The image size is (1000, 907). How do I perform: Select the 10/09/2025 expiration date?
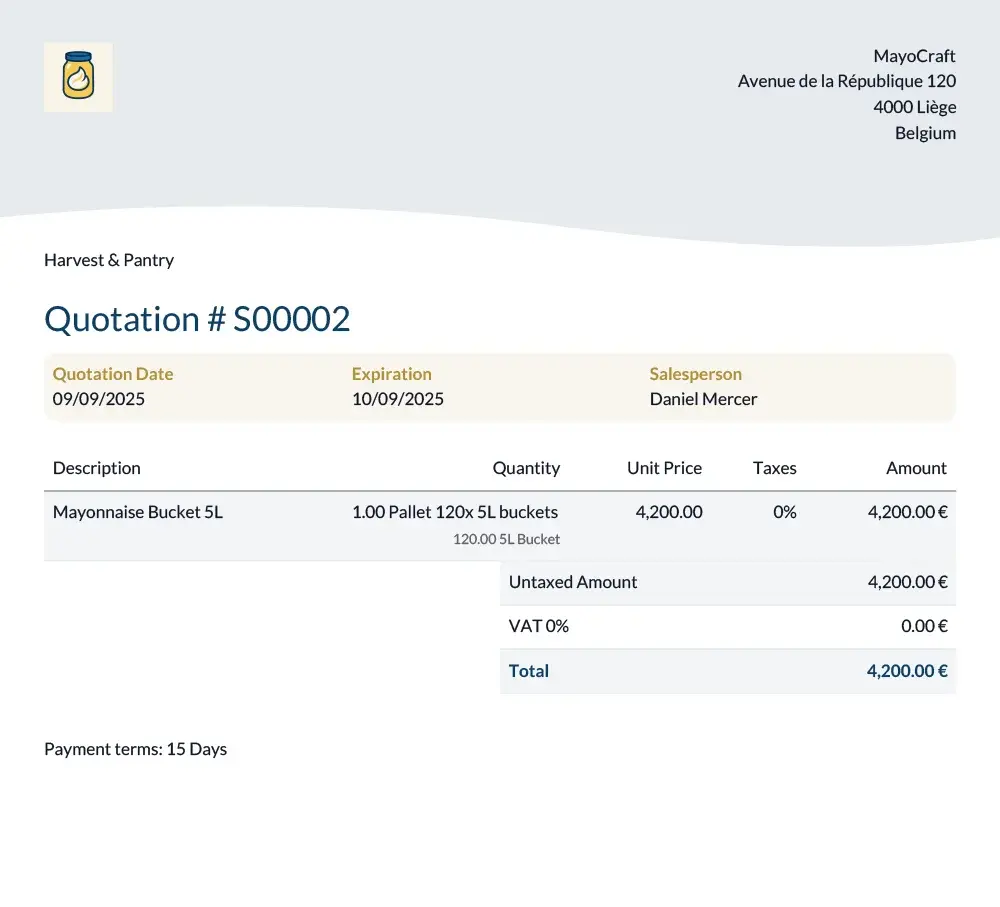click(x=398, y=399)
